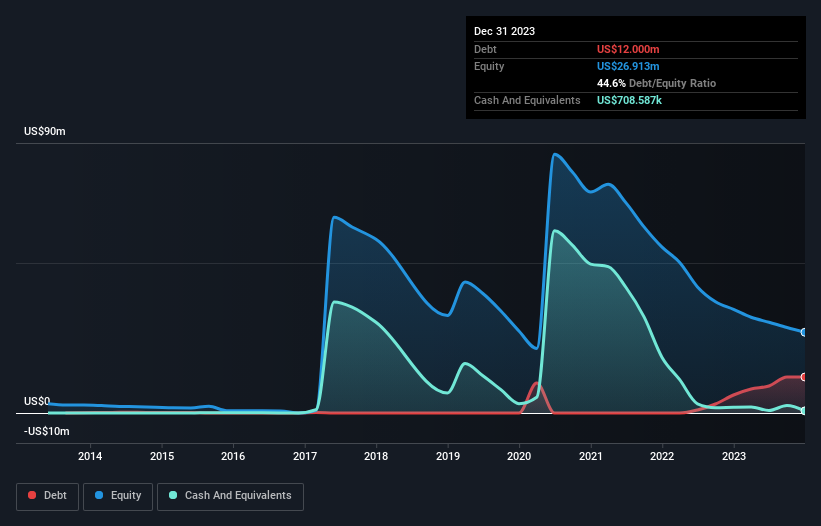Click the blue Equity endpoint marker

pos(804,332)
